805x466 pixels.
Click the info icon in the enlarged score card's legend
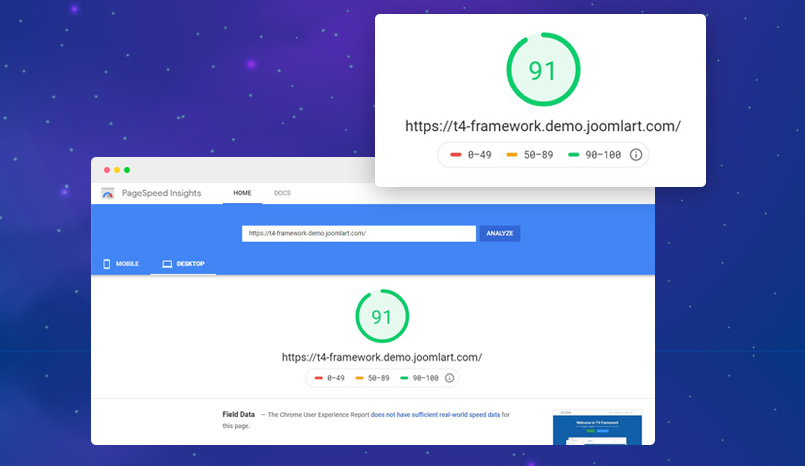tap(636, 154)
